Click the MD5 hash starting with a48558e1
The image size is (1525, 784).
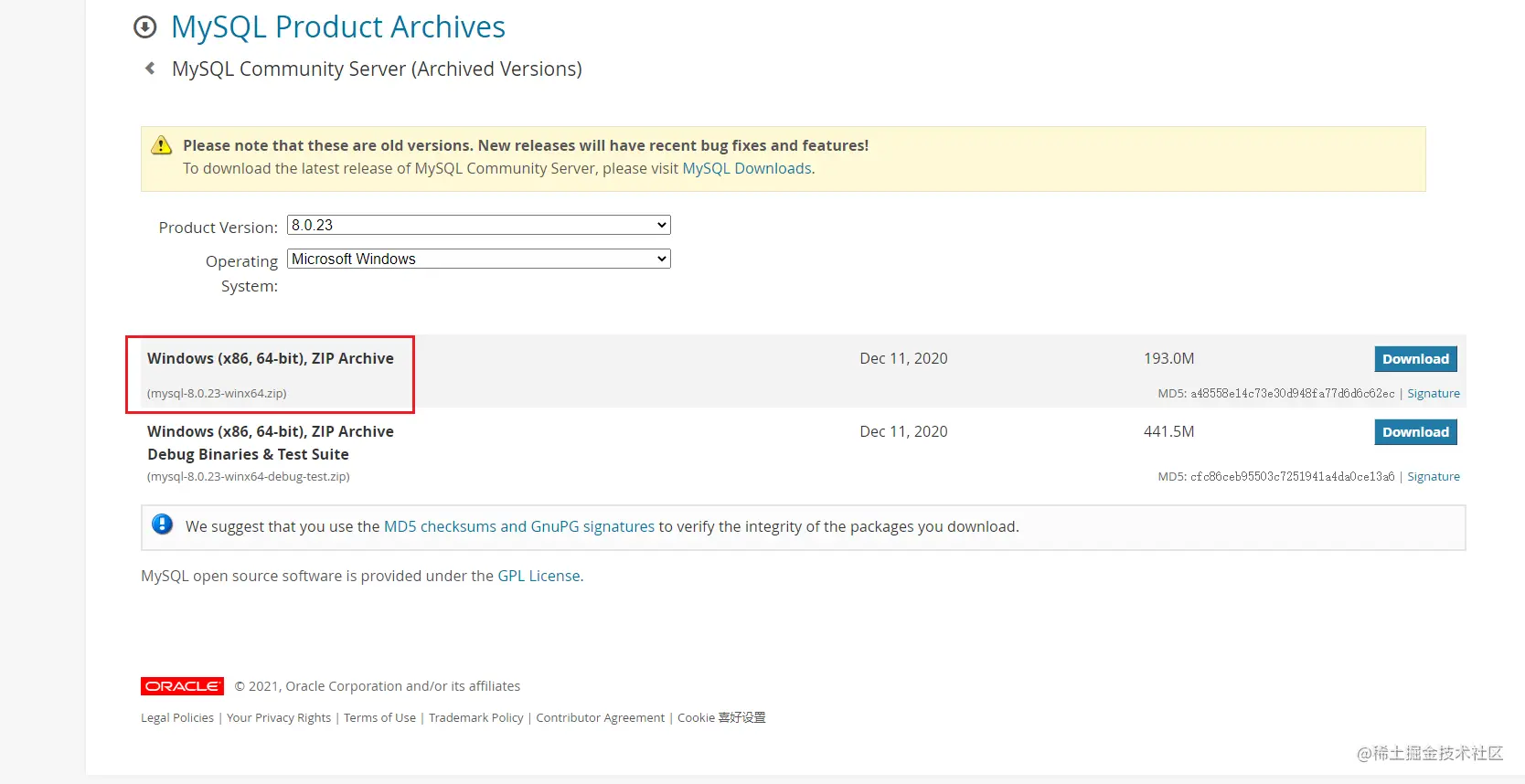click(x=1293, y=394)
